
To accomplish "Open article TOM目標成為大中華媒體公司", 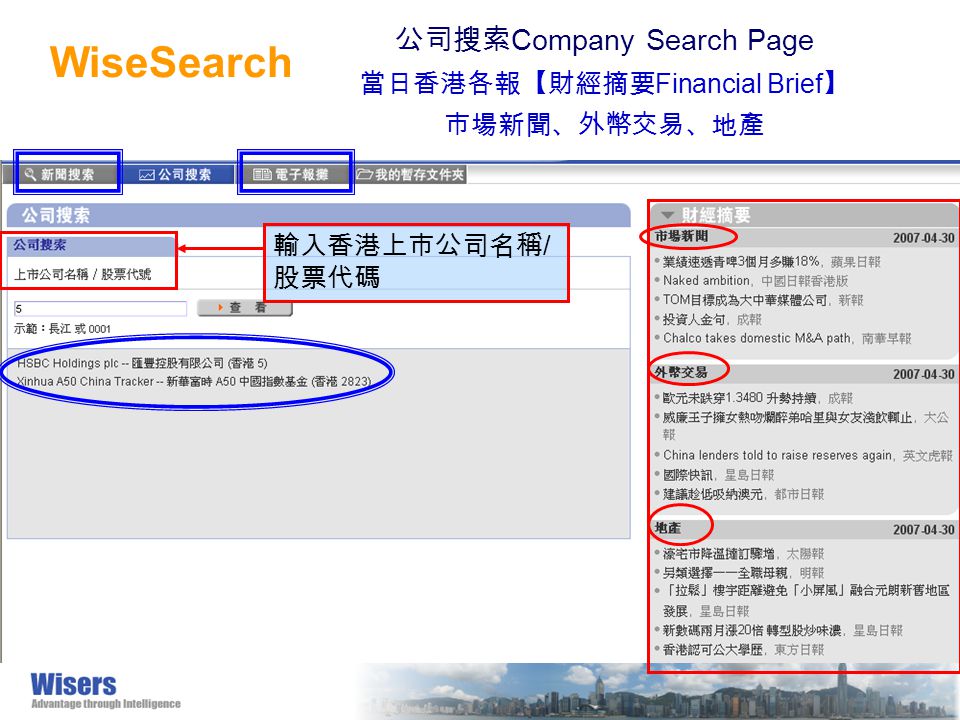I will (x=745, y=300).
